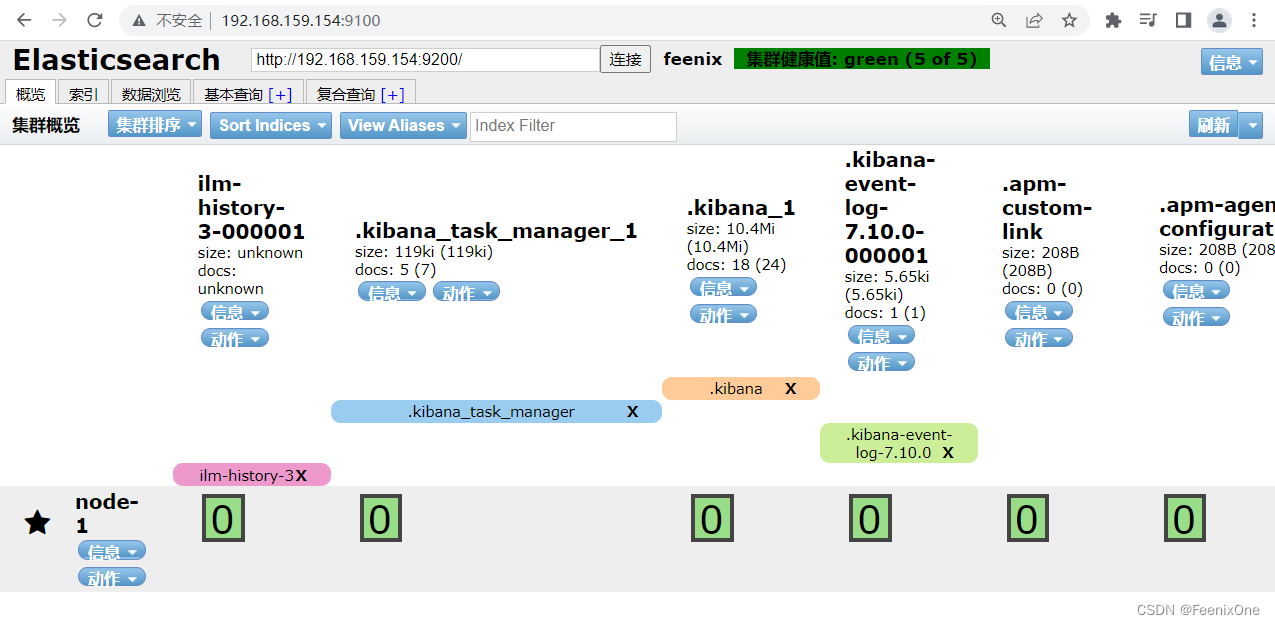Open 信息 menu for .apm-agent-configuration
This screenshot has height=625, width=1275.
coord(1196,290)
